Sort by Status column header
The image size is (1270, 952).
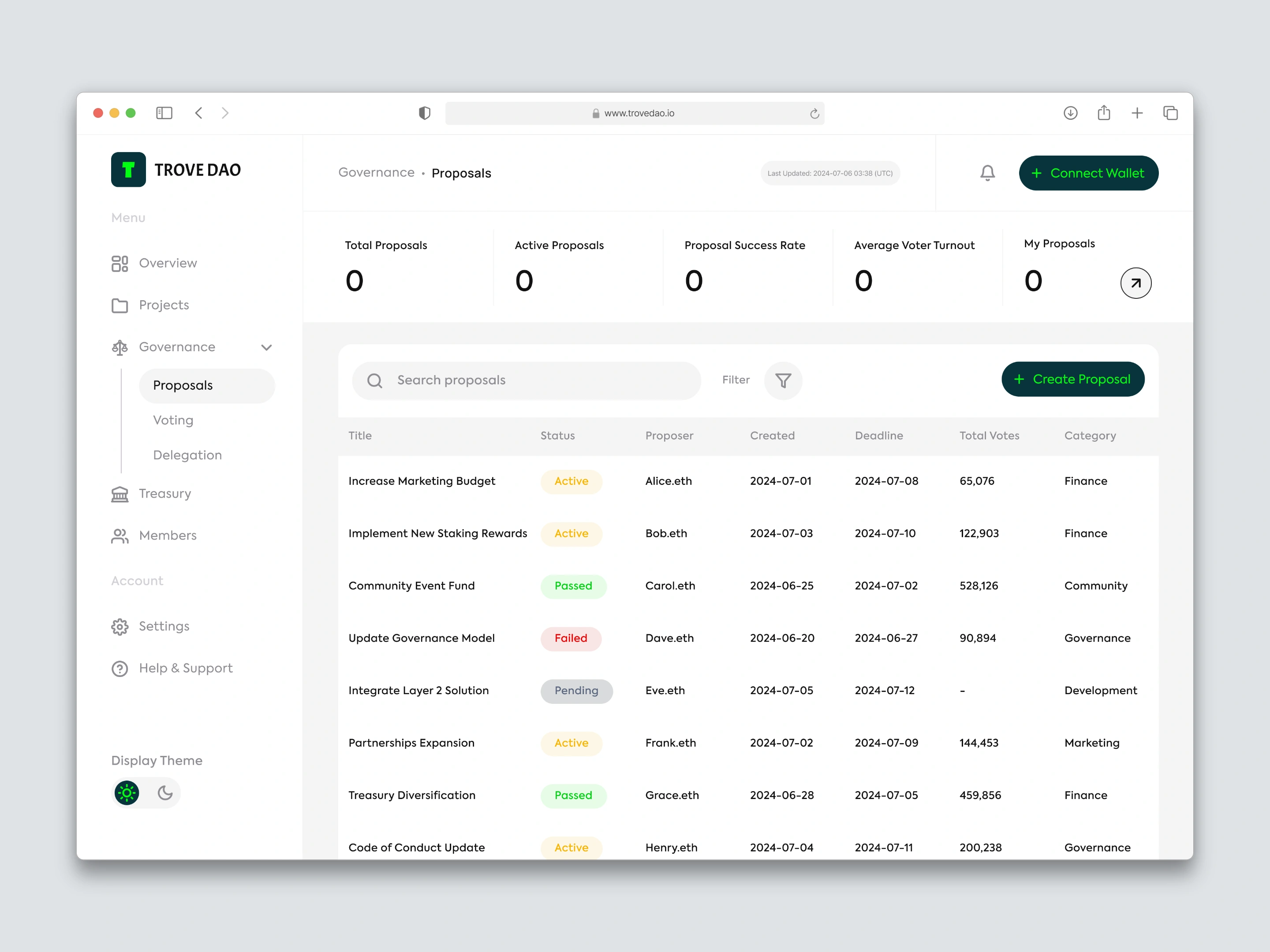(x=557, y=435)
